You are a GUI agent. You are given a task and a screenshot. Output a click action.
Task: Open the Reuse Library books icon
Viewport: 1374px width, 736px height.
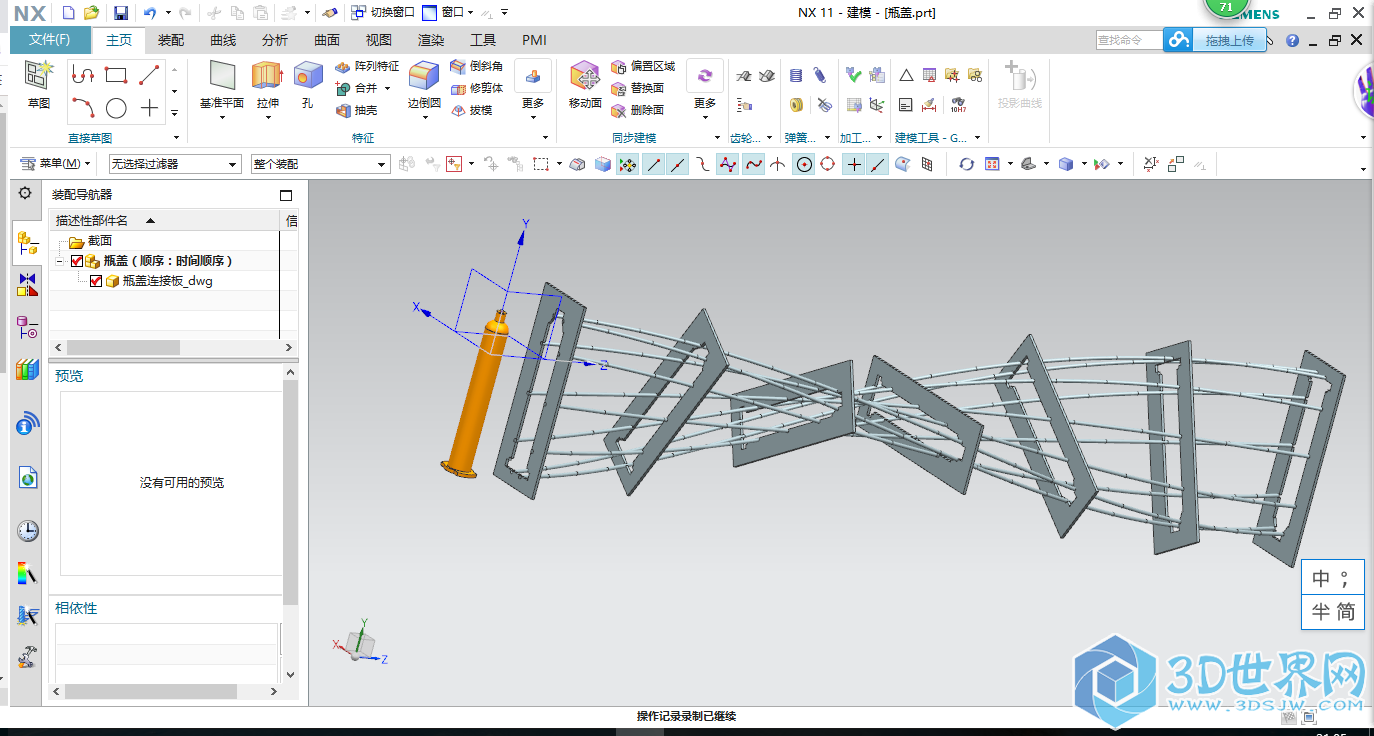[27, 370]
